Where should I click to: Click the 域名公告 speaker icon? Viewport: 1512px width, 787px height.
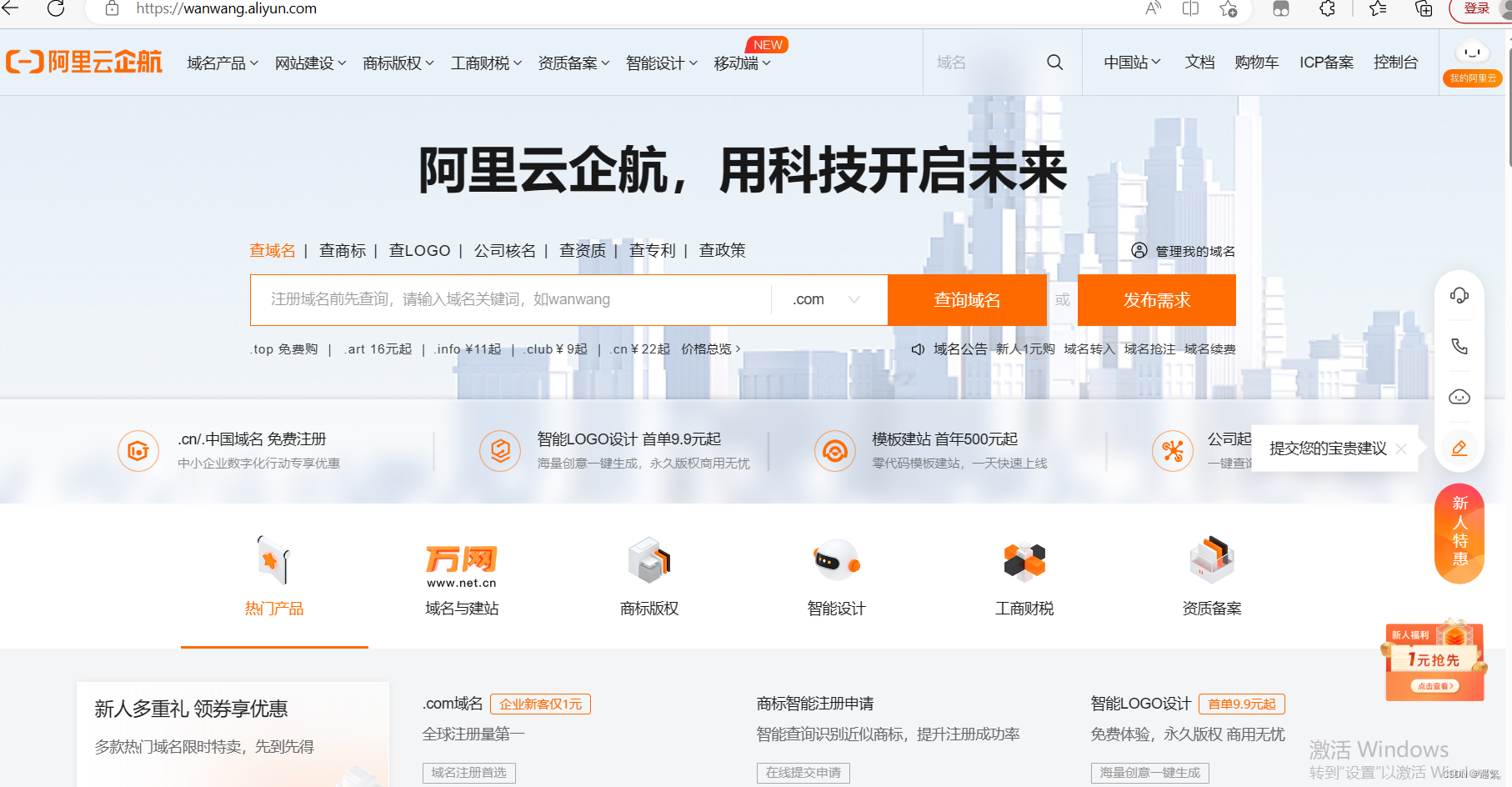[x=918, y=349]
